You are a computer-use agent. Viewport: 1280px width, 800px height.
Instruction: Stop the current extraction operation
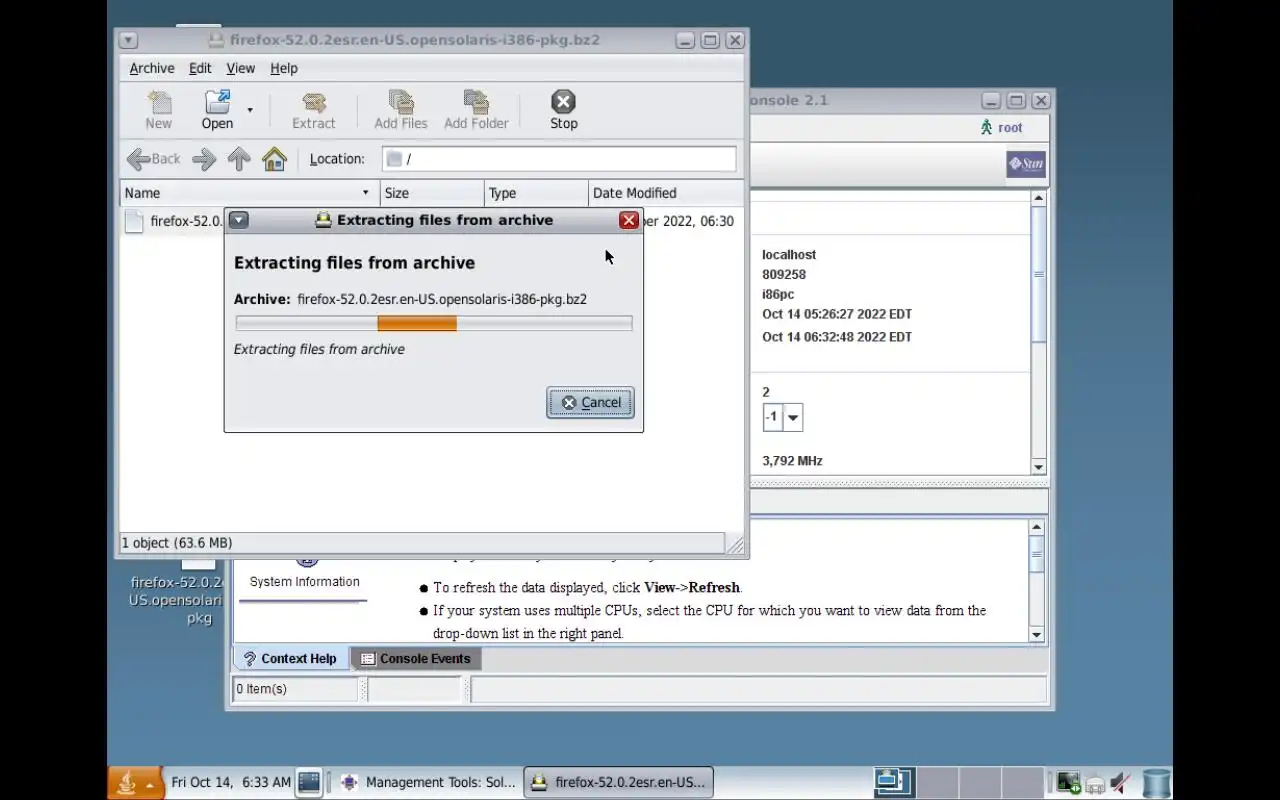click(x=564, y=110)
